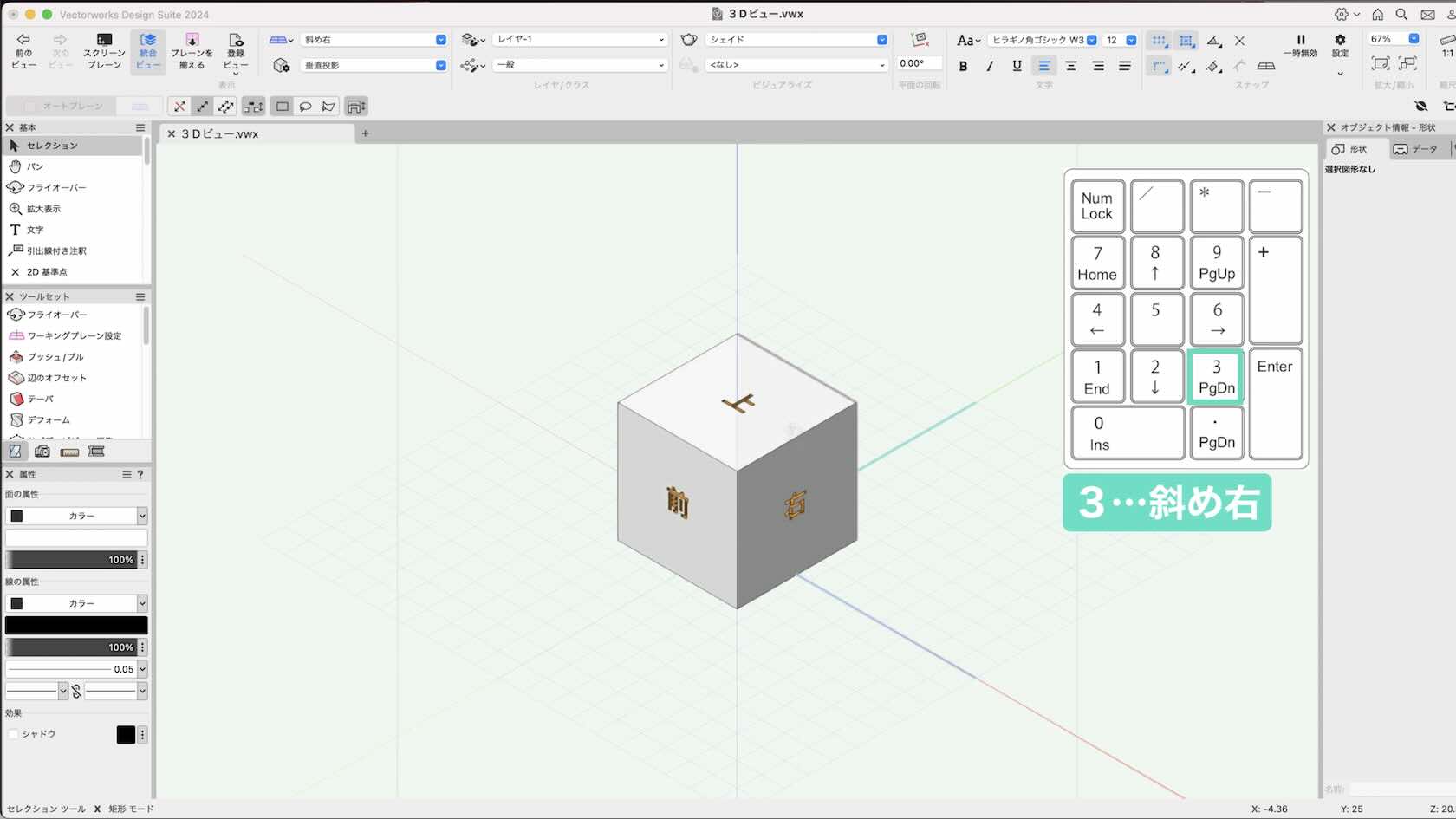Image resolution: width=1456 pixels, height=819 pixels.
Task: Switch to the dimension tool set
Action: [69, 452]
